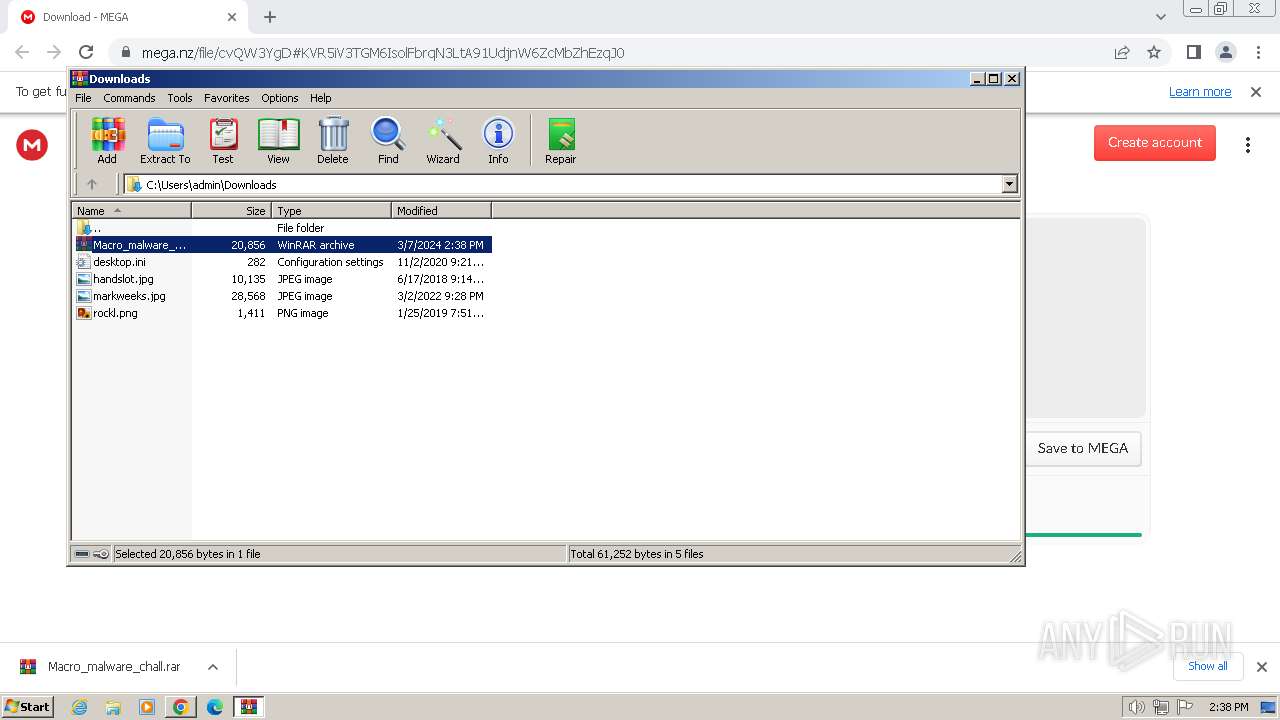Click the network tray icon
1280x720 pixels.
(x=1161, y=707)
